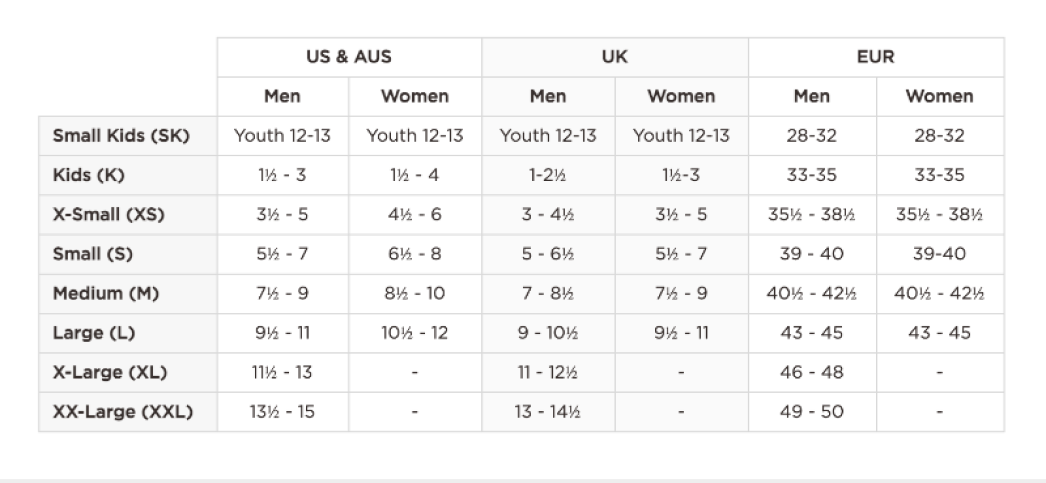The width and height of the screenshot is (1046, 483).
Task: Click the Medium (M) row label
Action: click(106, 293)
